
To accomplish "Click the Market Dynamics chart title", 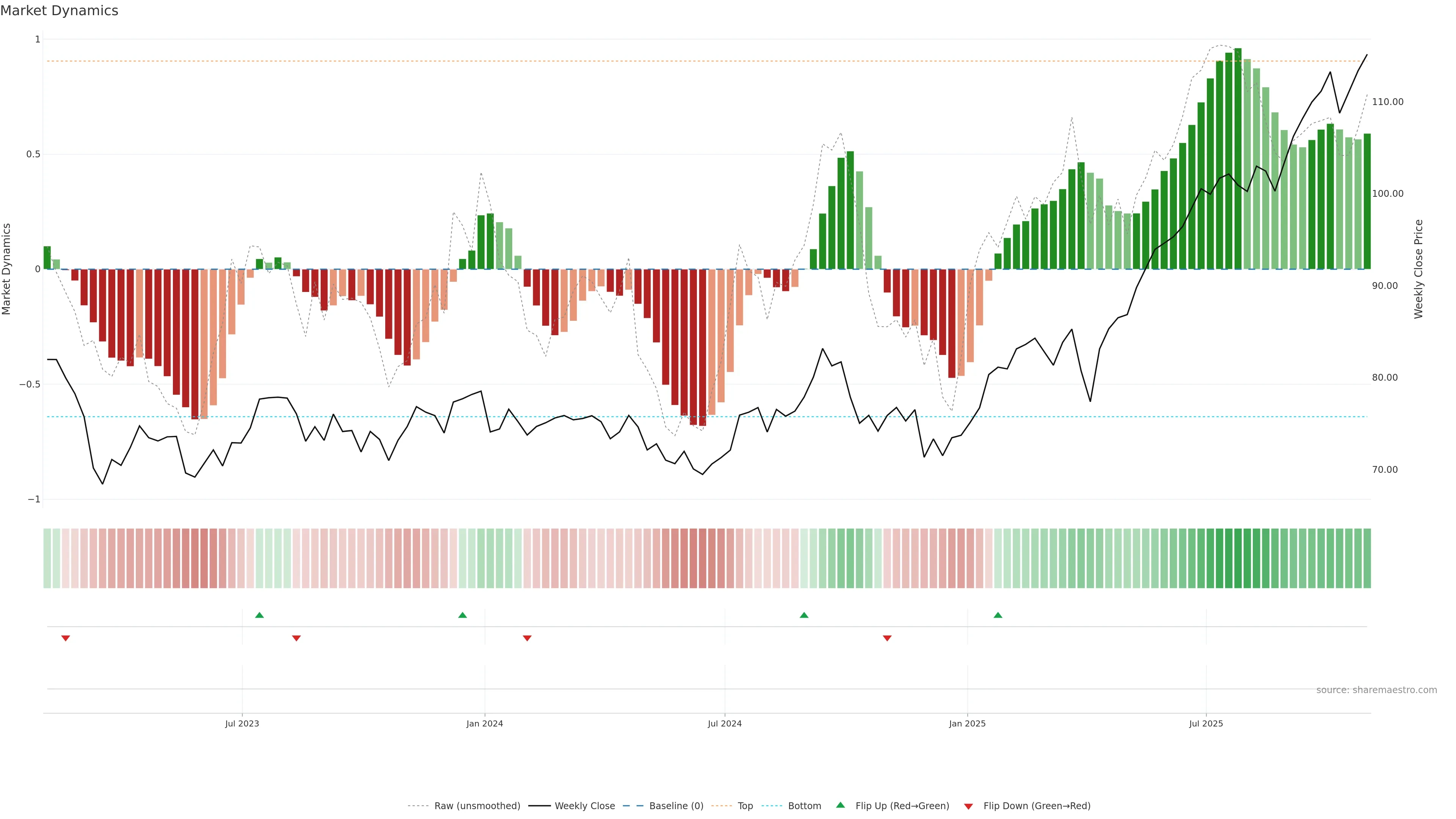I will click(60, 11).
